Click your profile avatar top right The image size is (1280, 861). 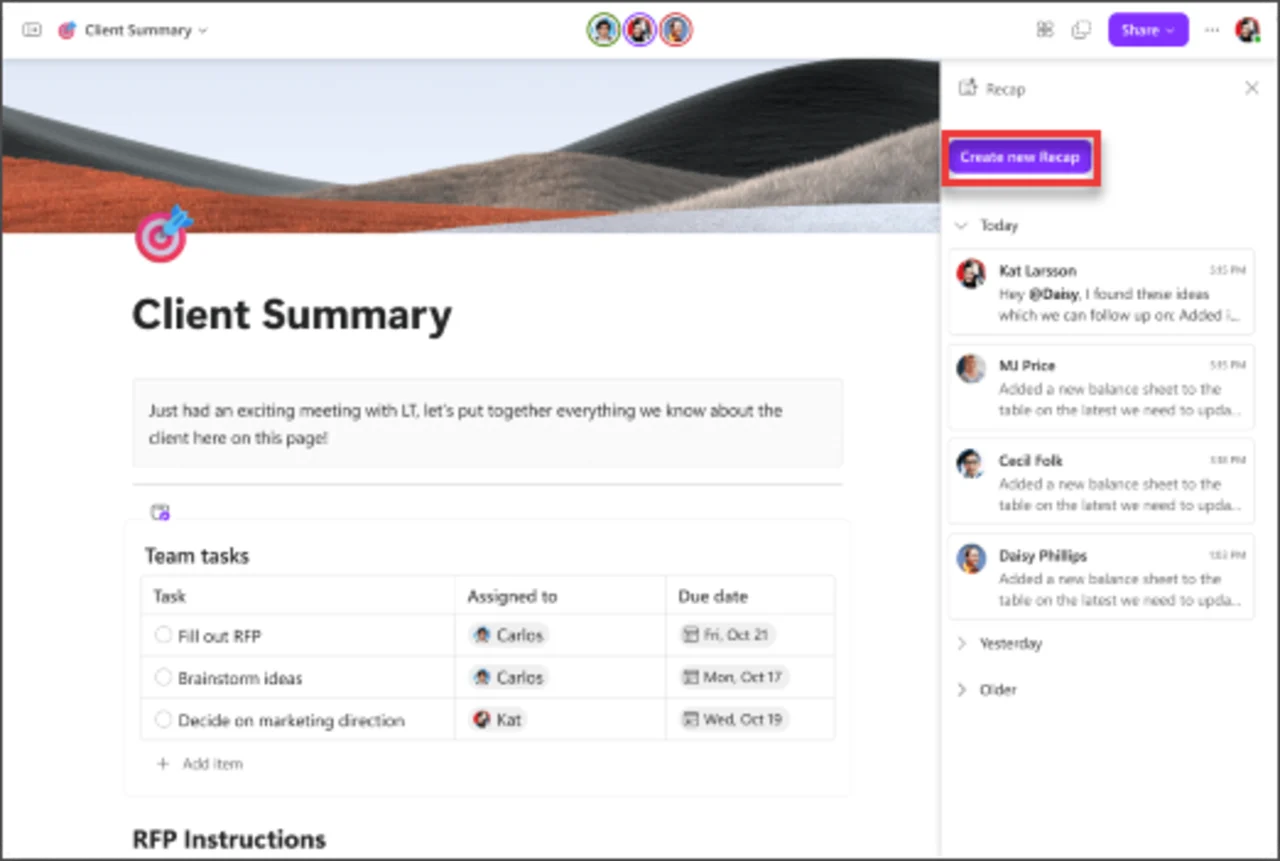(x=1247, y=30)
